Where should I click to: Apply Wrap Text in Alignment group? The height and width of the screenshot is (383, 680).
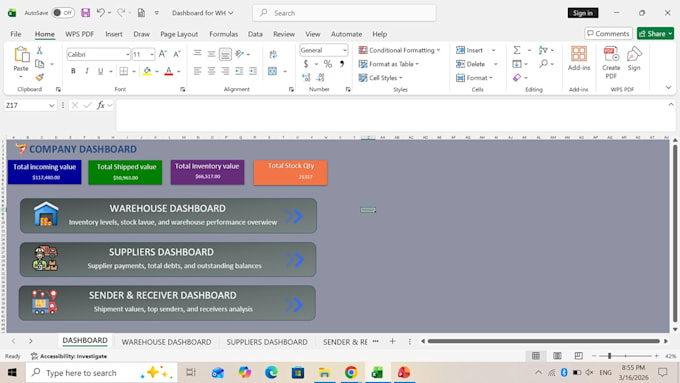coord(273,54)
